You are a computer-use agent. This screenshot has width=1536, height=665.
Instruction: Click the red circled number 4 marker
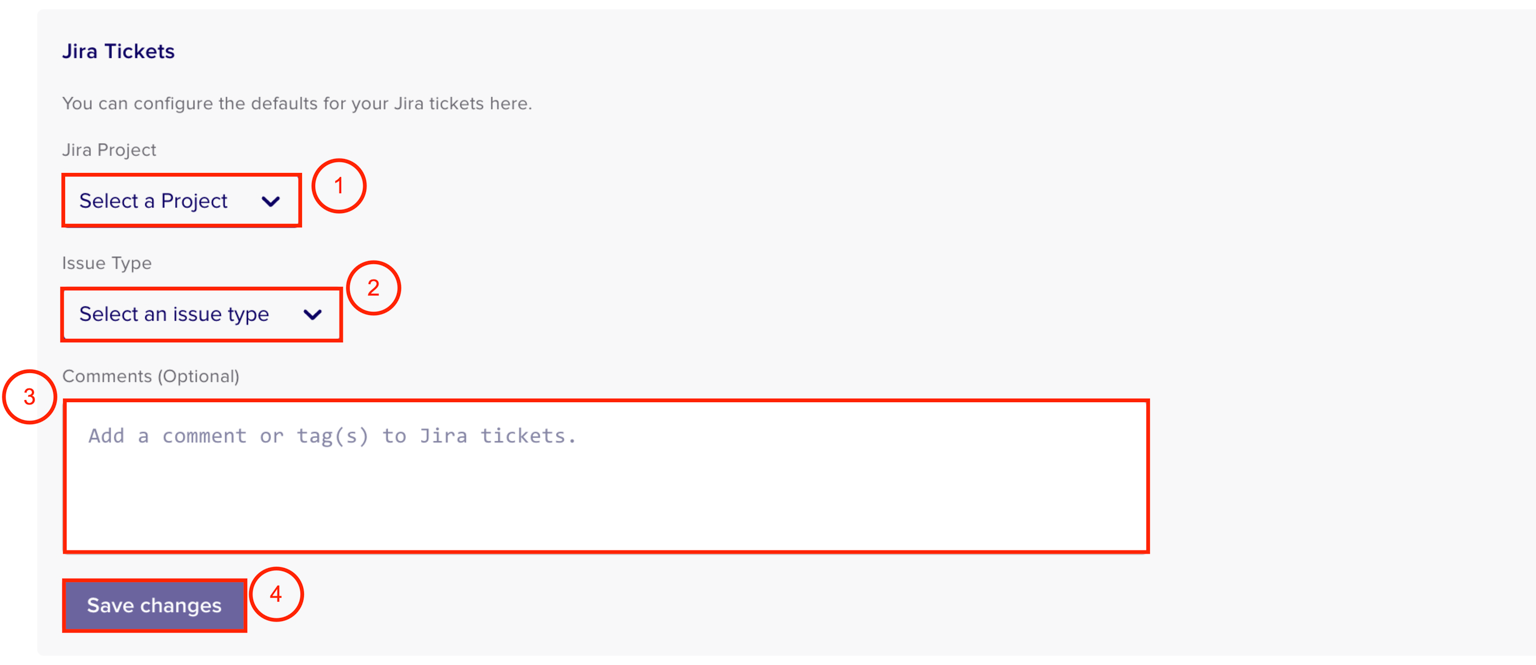pos(275,594)
